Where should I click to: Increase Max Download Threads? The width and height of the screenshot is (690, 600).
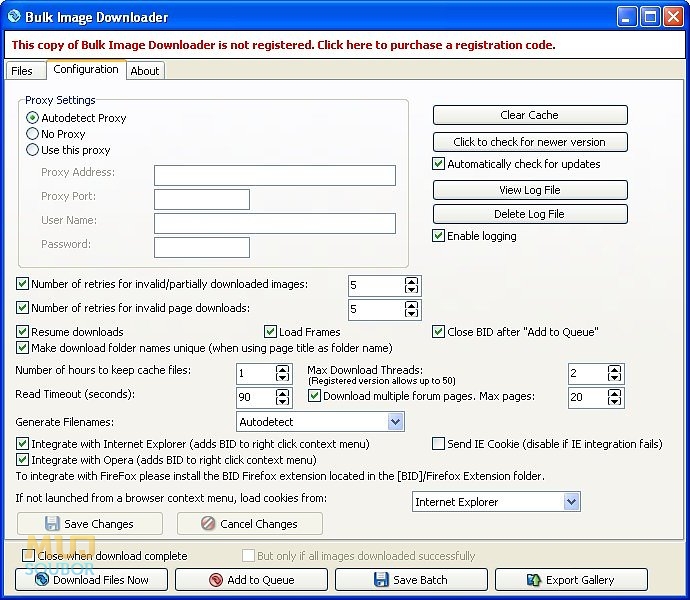tap(614, 369)
